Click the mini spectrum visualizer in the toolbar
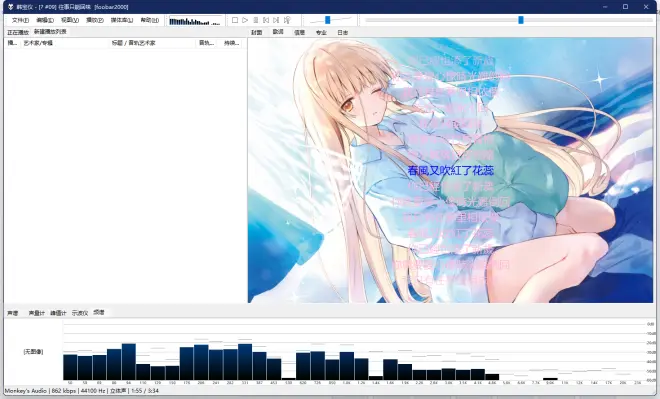 click(x=195, y=21)
